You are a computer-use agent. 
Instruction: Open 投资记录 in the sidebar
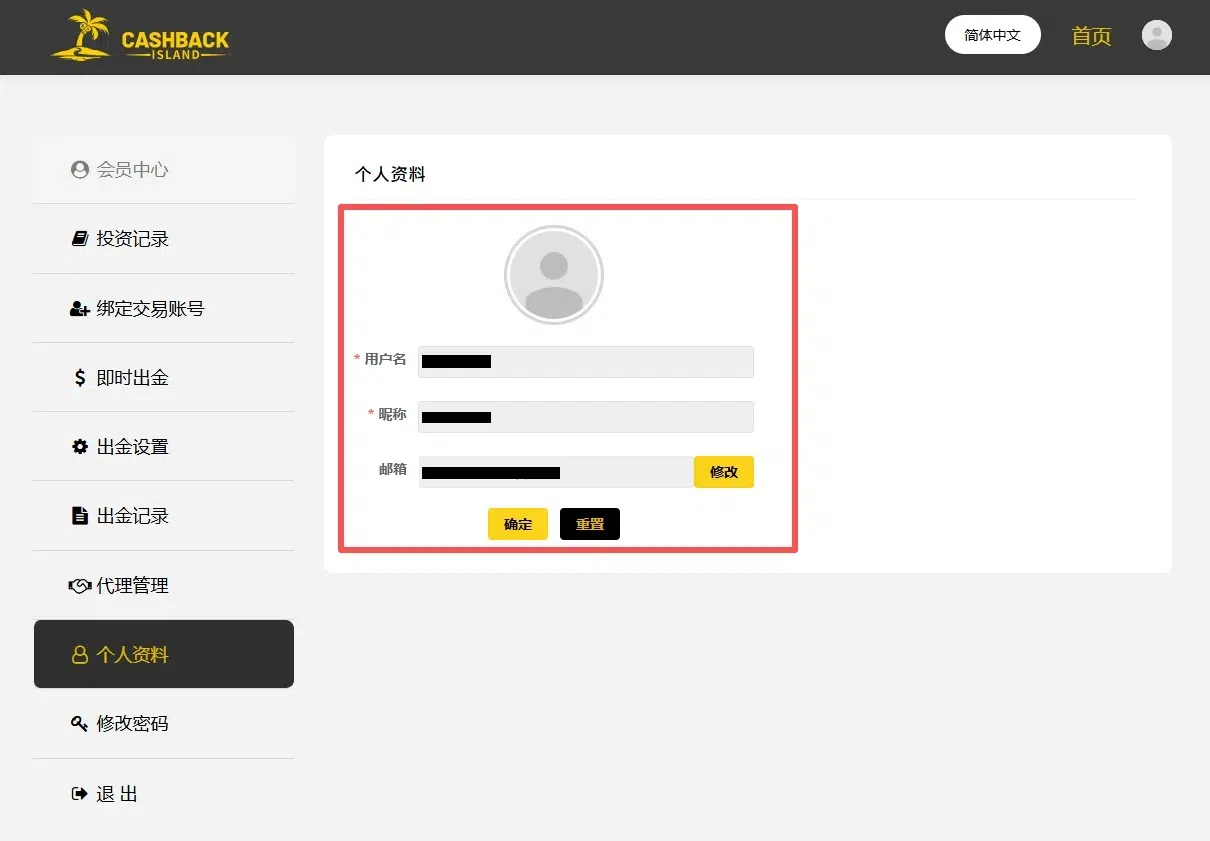point(164,239)
